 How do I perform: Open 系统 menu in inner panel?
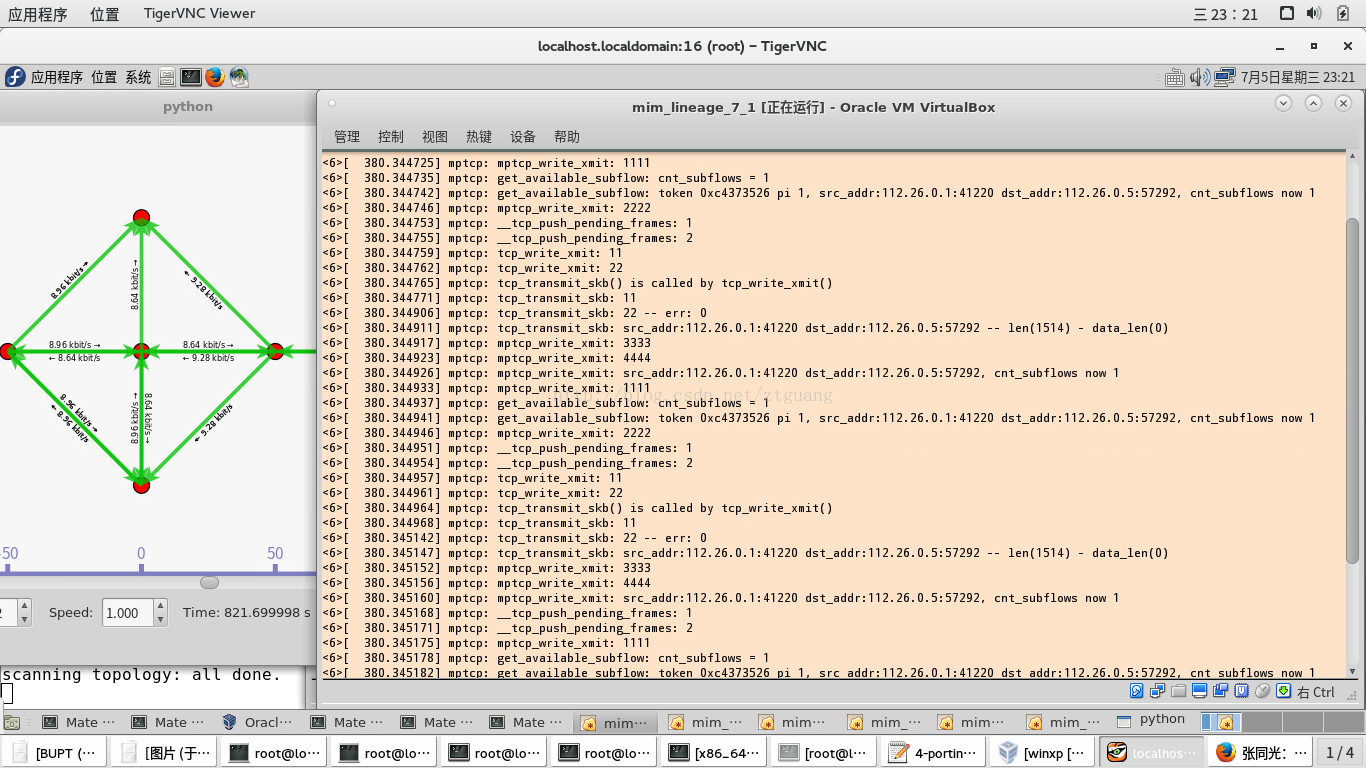coord(138,77)
